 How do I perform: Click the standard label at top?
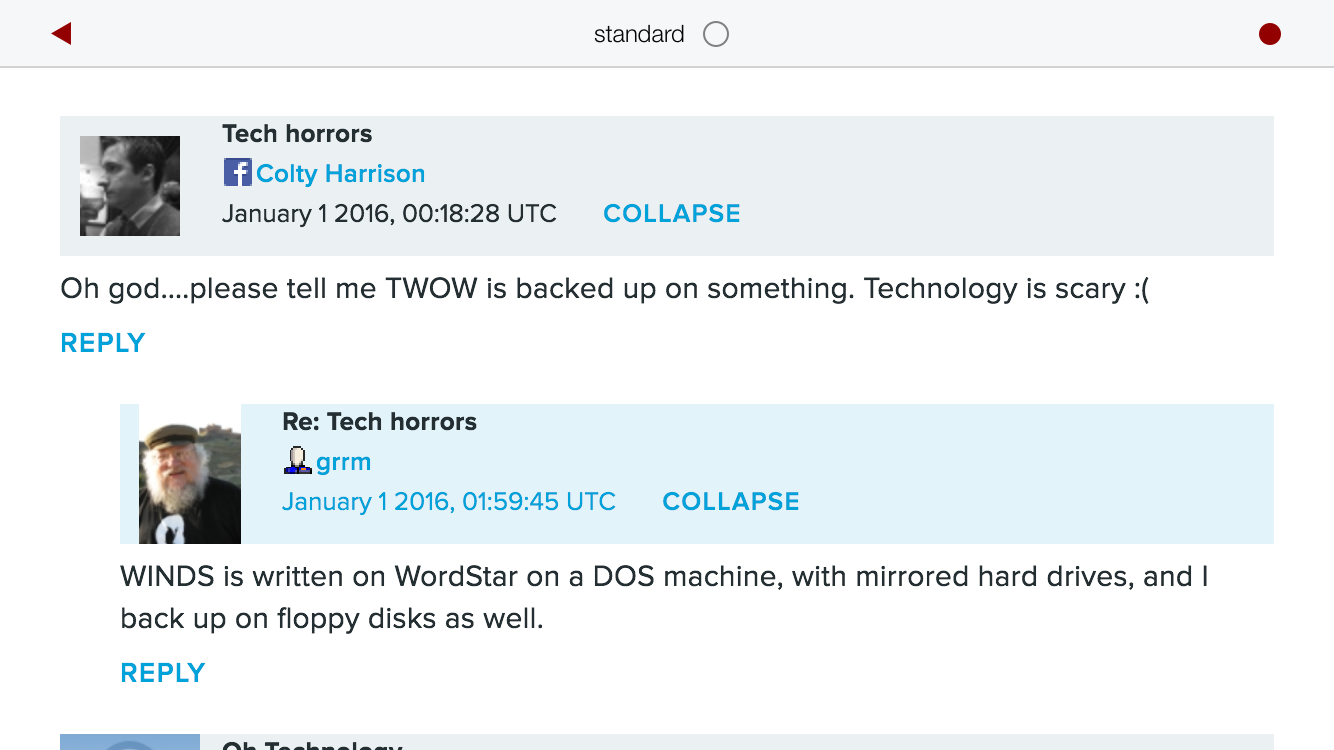[639, 34]
